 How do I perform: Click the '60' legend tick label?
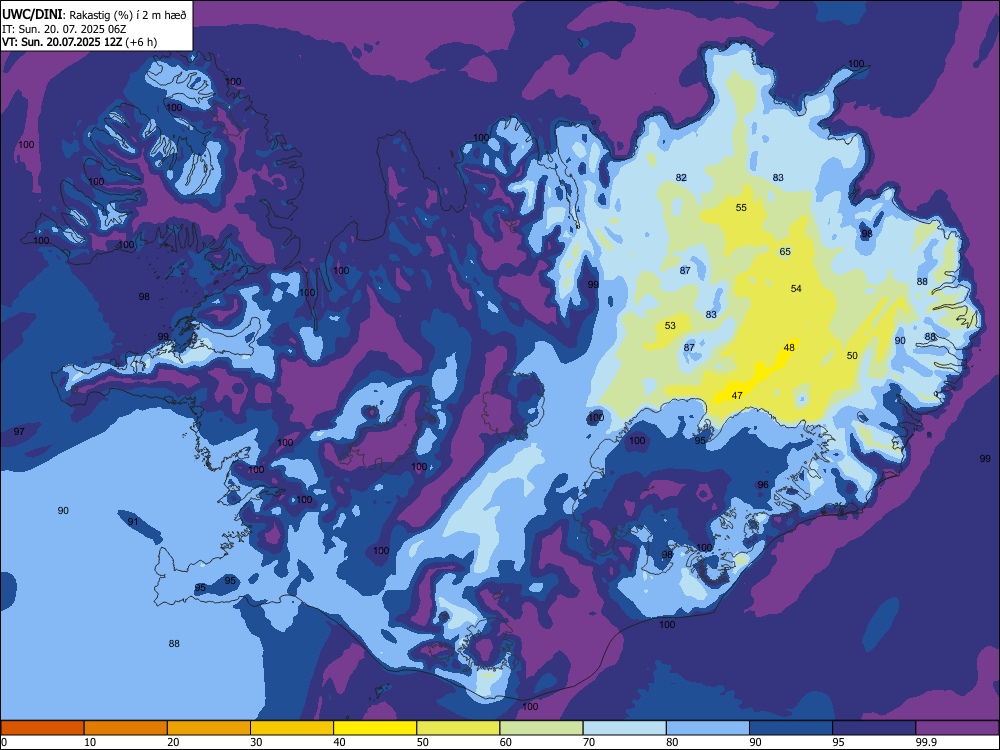coord(506,742)
